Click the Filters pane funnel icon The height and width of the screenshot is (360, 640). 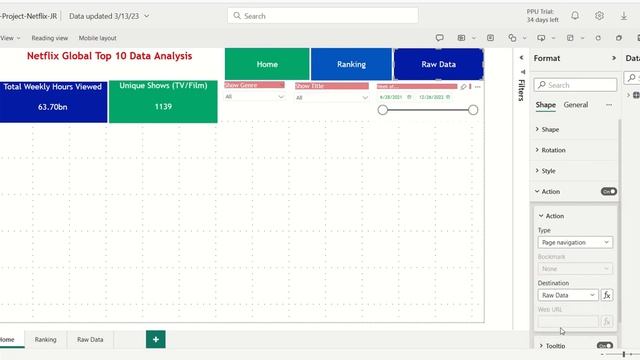coord(522,72)
